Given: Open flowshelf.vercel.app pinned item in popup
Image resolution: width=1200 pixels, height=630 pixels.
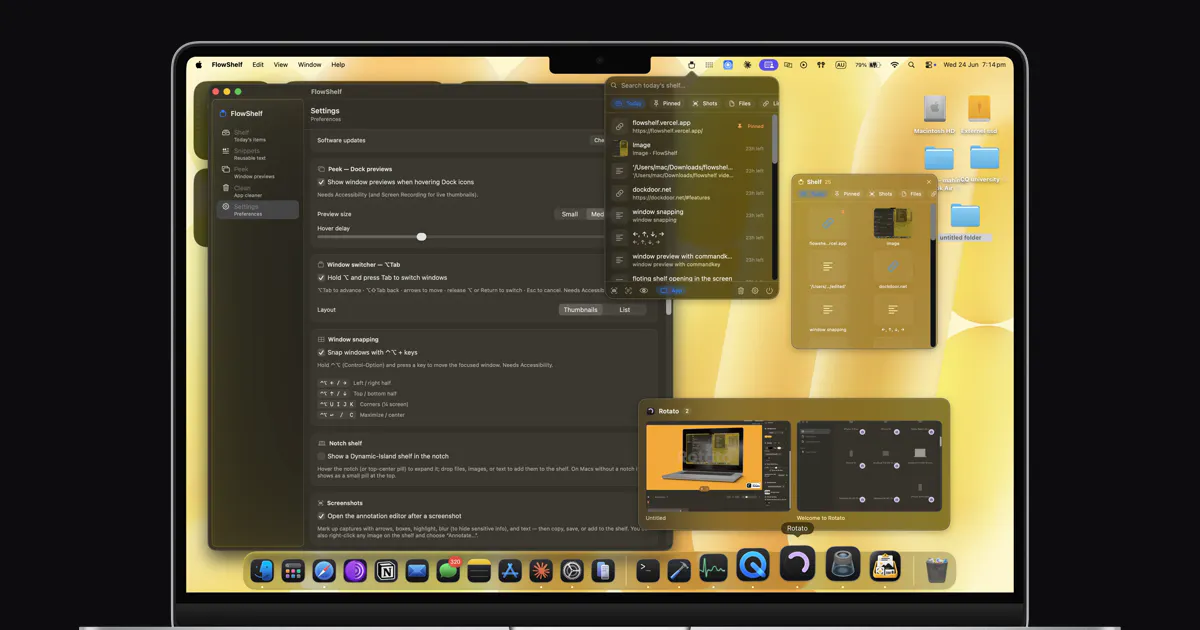Looking at the screenshot, I should click(690, 127).
